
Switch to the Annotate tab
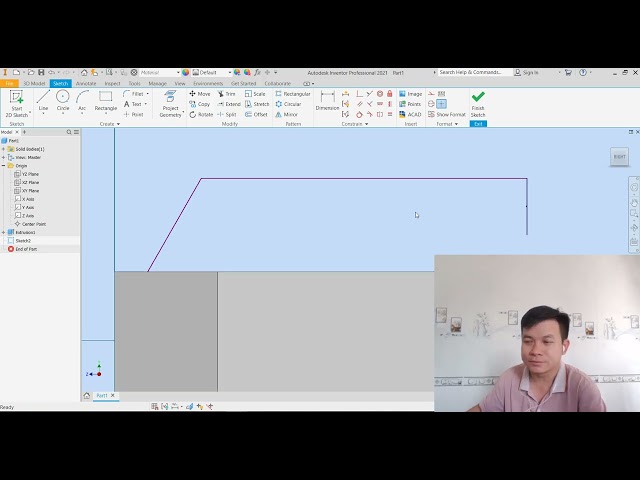86,84
